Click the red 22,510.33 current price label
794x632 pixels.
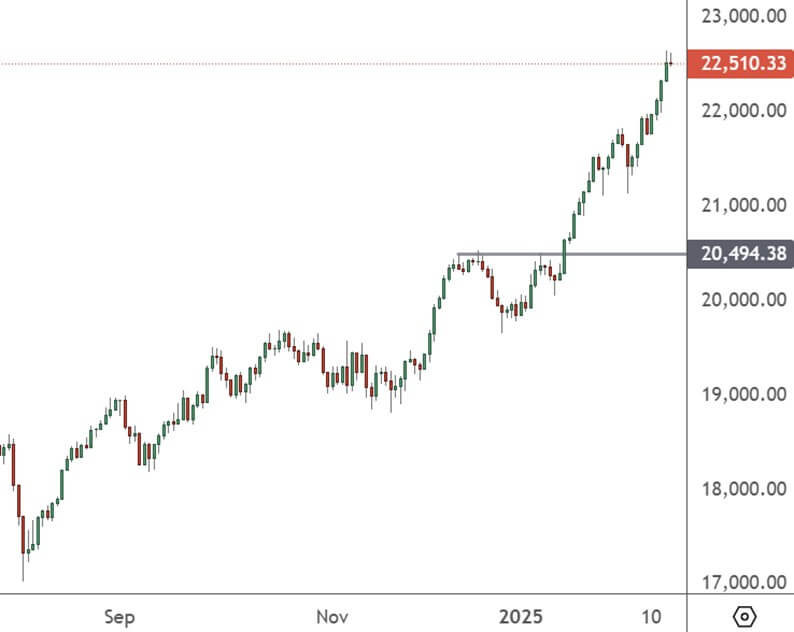742,64
